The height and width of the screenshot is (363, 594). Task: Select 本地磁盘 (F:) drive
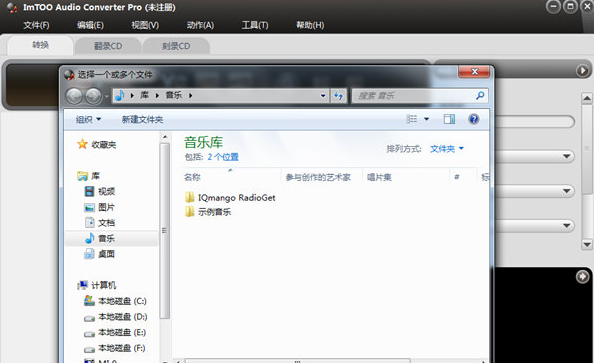[x=115, y=348]
